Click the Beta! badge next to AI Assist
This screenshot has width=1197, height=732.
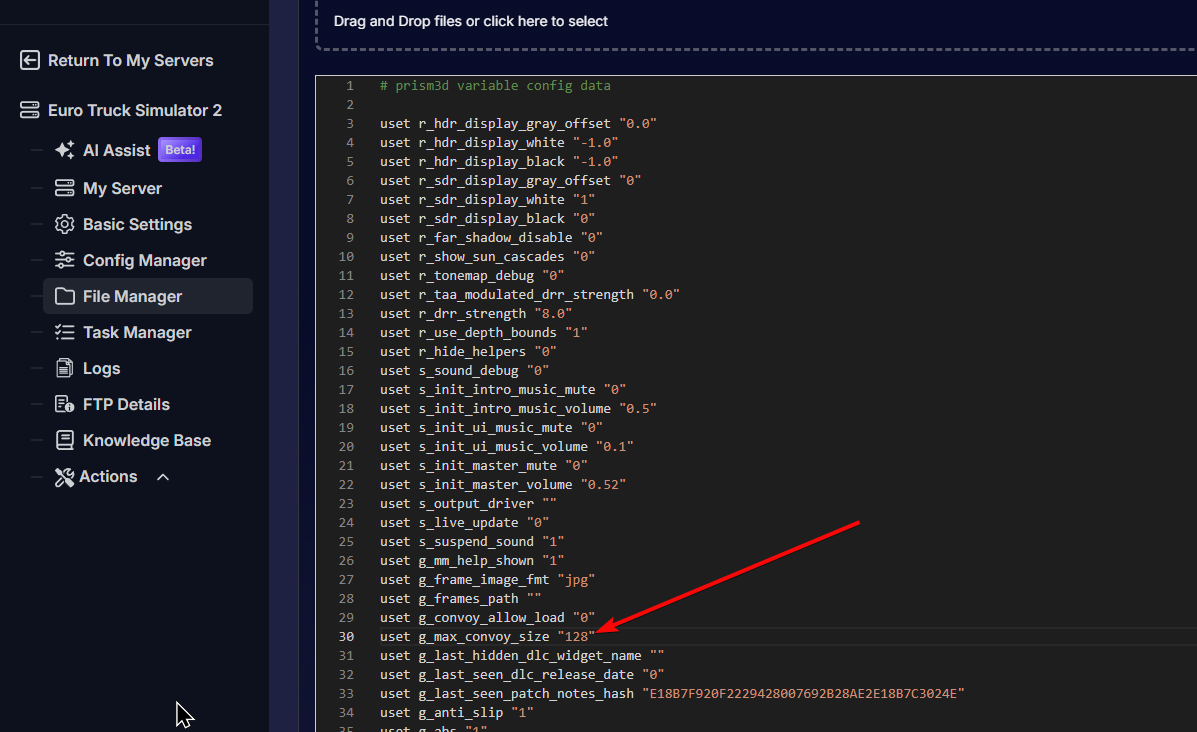click(180, 151)
